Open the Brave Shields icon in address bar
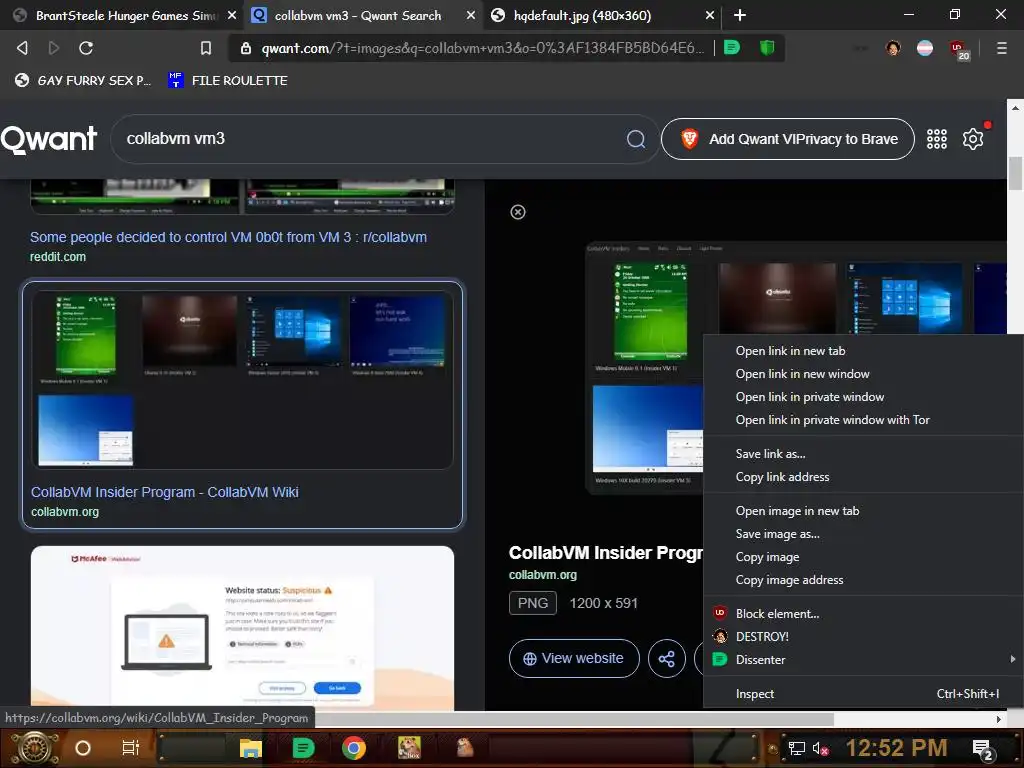 (767, 47)
